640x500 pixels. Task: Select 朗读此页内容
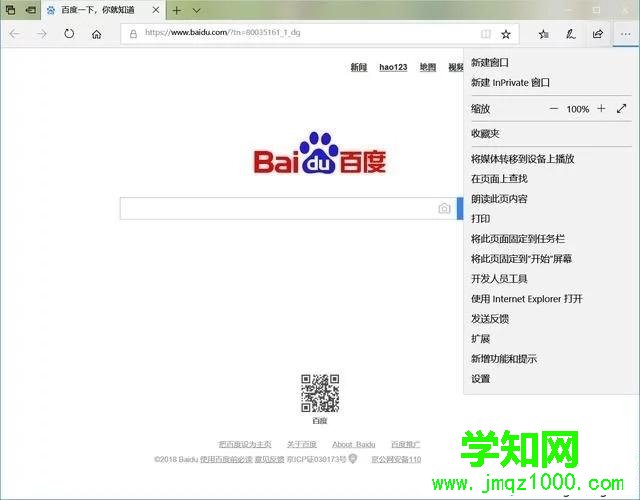(499, 199)
